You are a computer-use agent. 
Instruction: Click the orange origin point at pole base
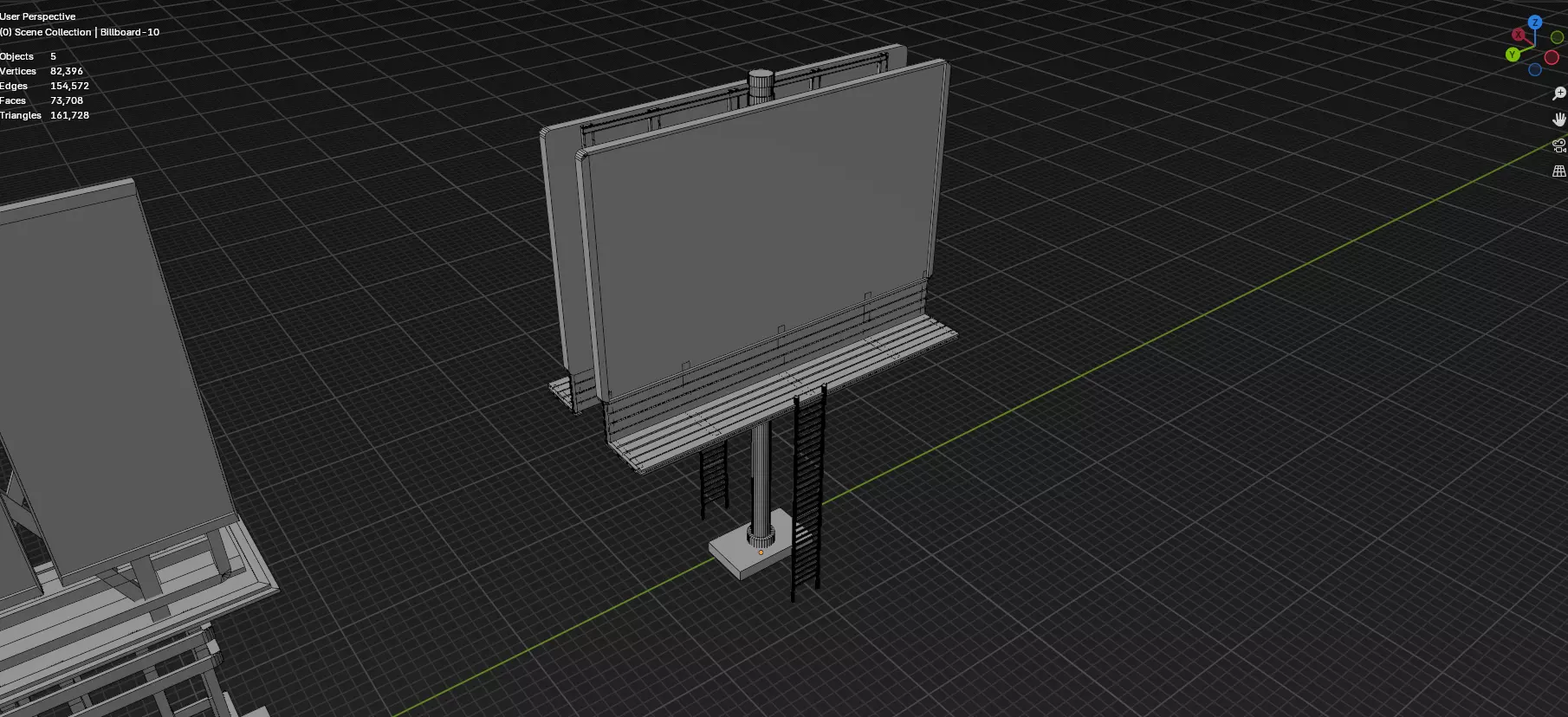(761, 552)
